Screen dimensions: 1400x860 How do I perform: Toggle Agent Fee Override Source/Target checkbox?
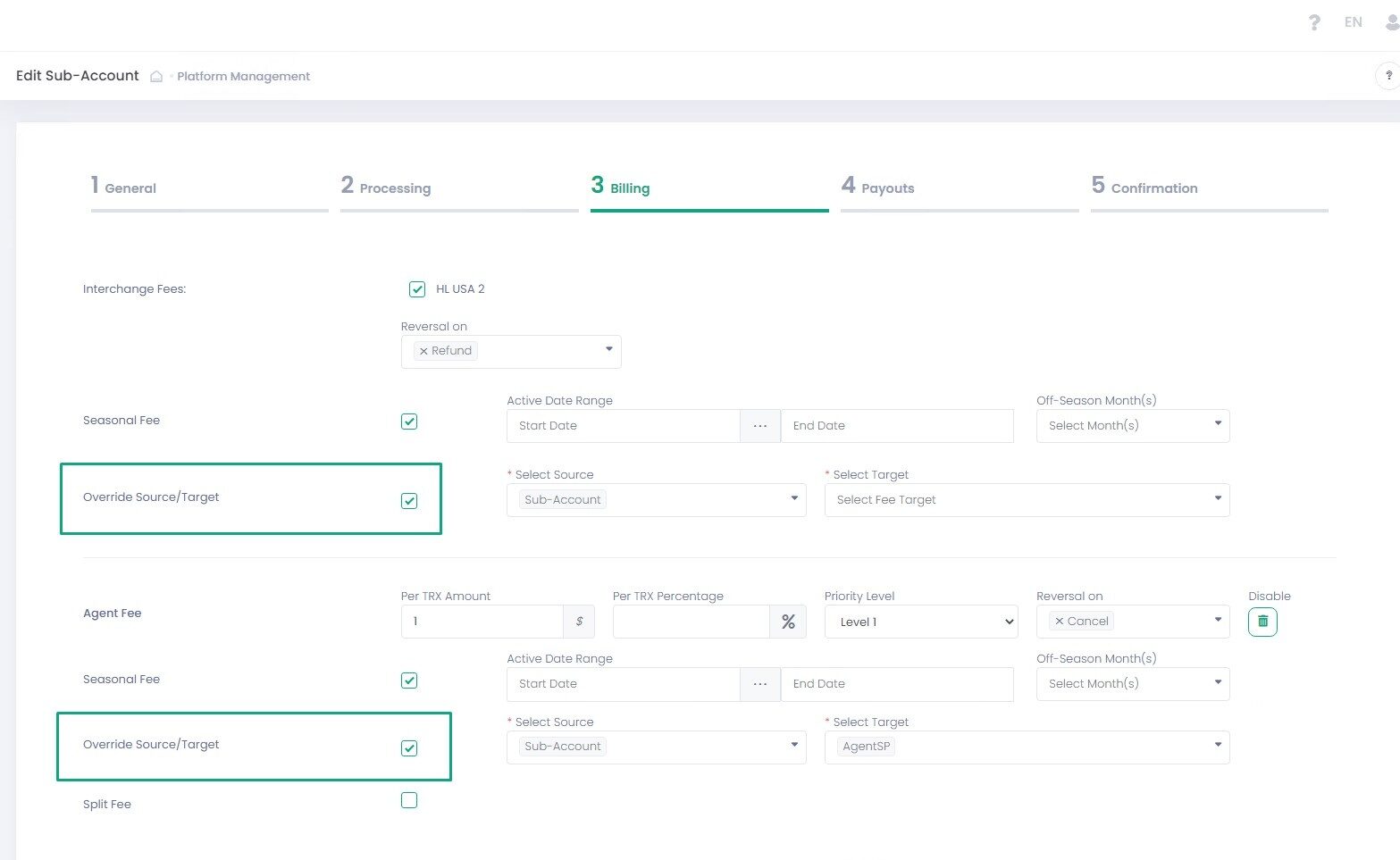tap(409, 748)
